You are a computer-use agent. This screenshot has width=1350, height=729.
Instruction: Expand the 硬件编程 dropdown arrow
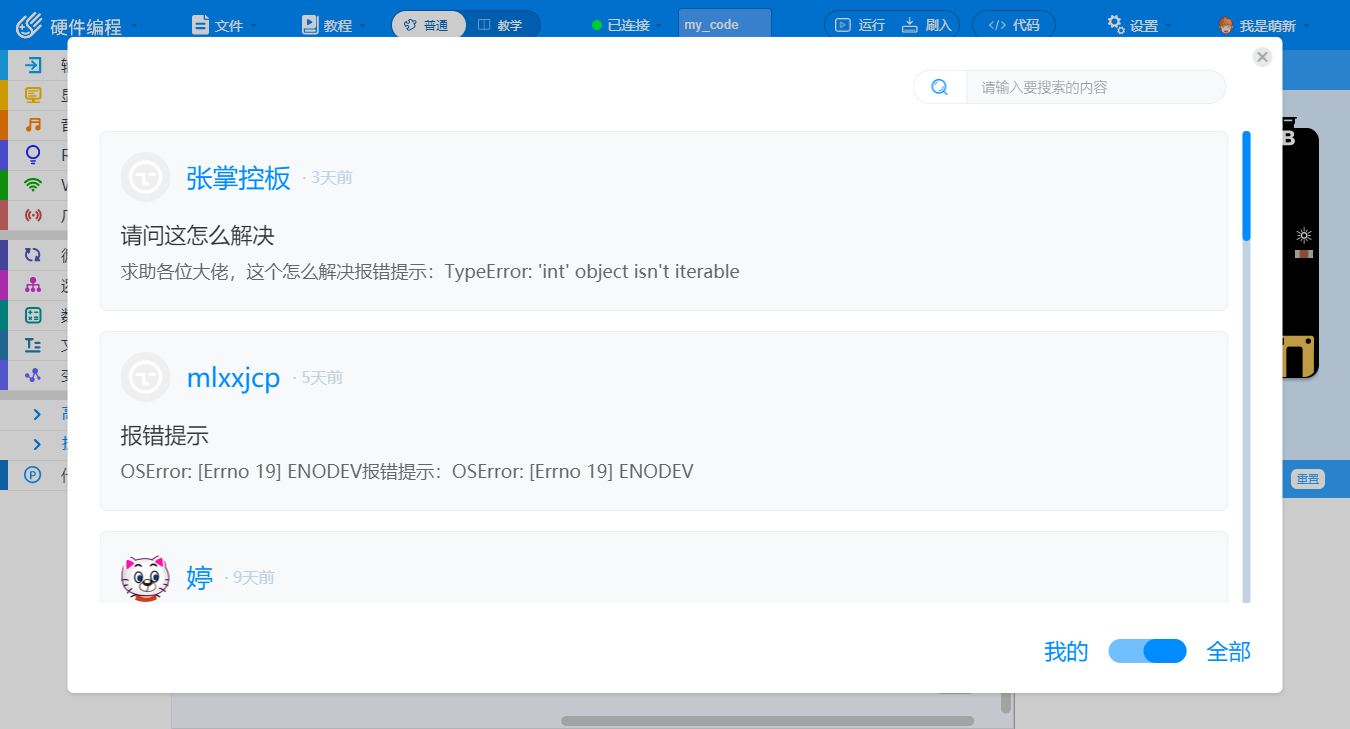(135, 26)
